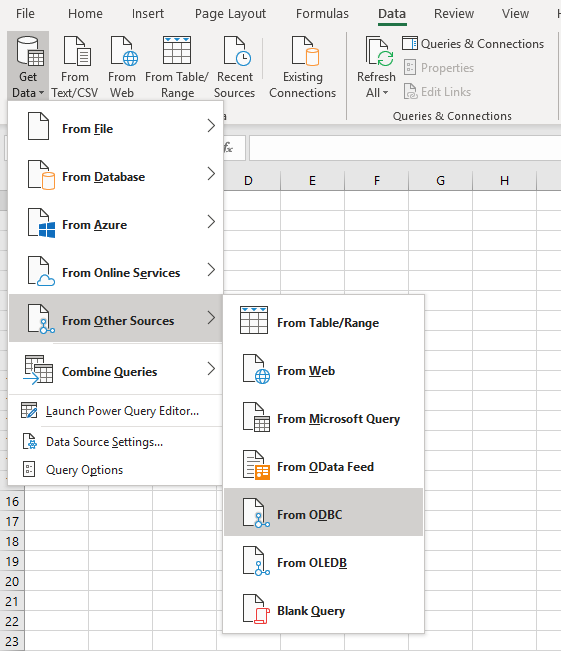Screen dimensions: 561x651
Task: Click the Launch Power Query Editor icon
Action: (29, 410)
